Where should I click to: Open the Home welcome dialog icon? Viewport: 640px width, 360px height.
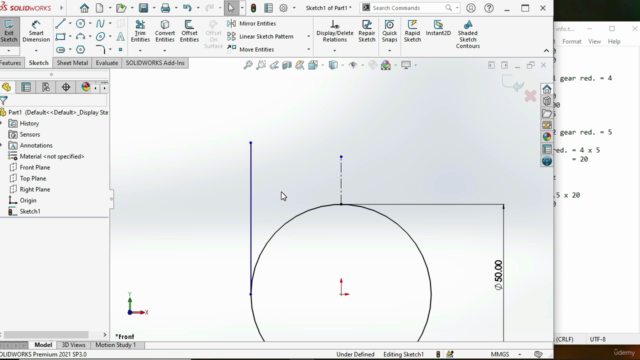tap(84, 8)
